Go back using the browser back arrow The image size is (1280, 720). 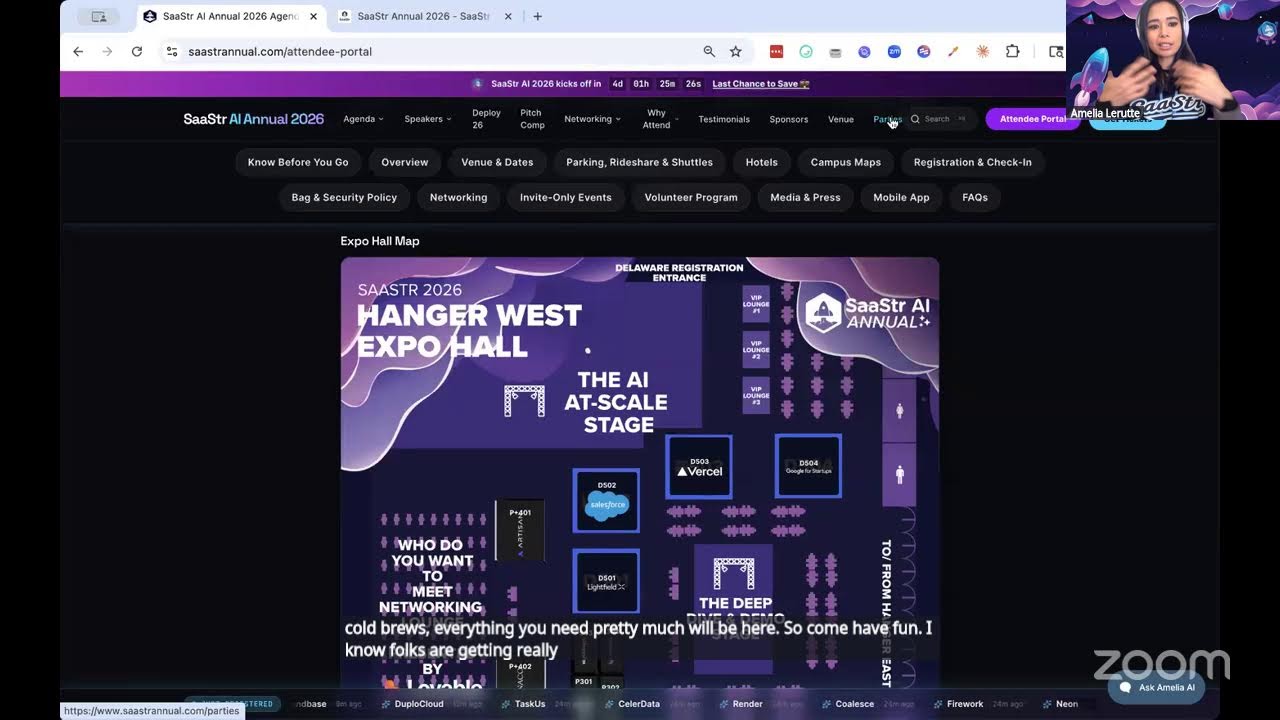point(78,51)
